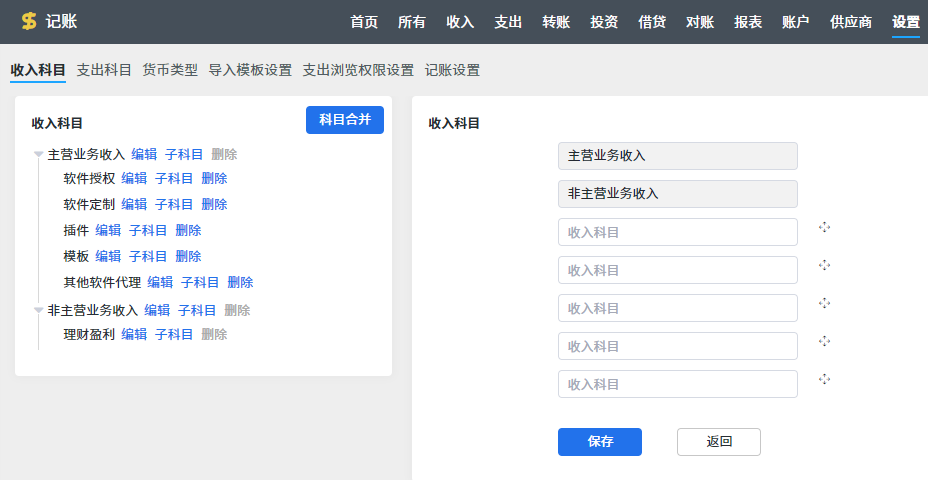Collapse the 非主营业务收入 tree node
This screenshot has height=480, width=928.
tap(38, 311)
